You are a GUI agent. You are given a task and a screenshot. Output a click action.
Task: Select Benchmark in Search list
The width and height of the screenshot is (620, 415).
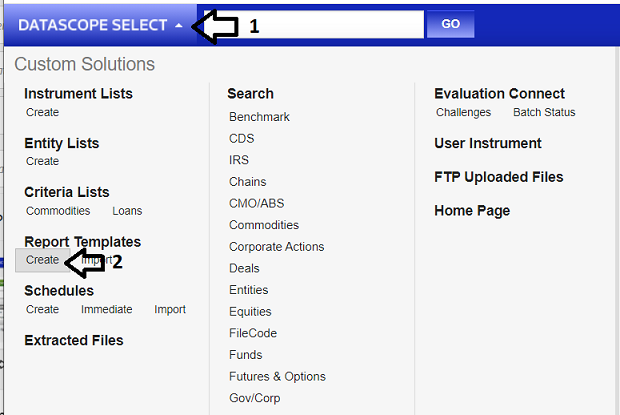pyautogui.click(x=259, y=117)
